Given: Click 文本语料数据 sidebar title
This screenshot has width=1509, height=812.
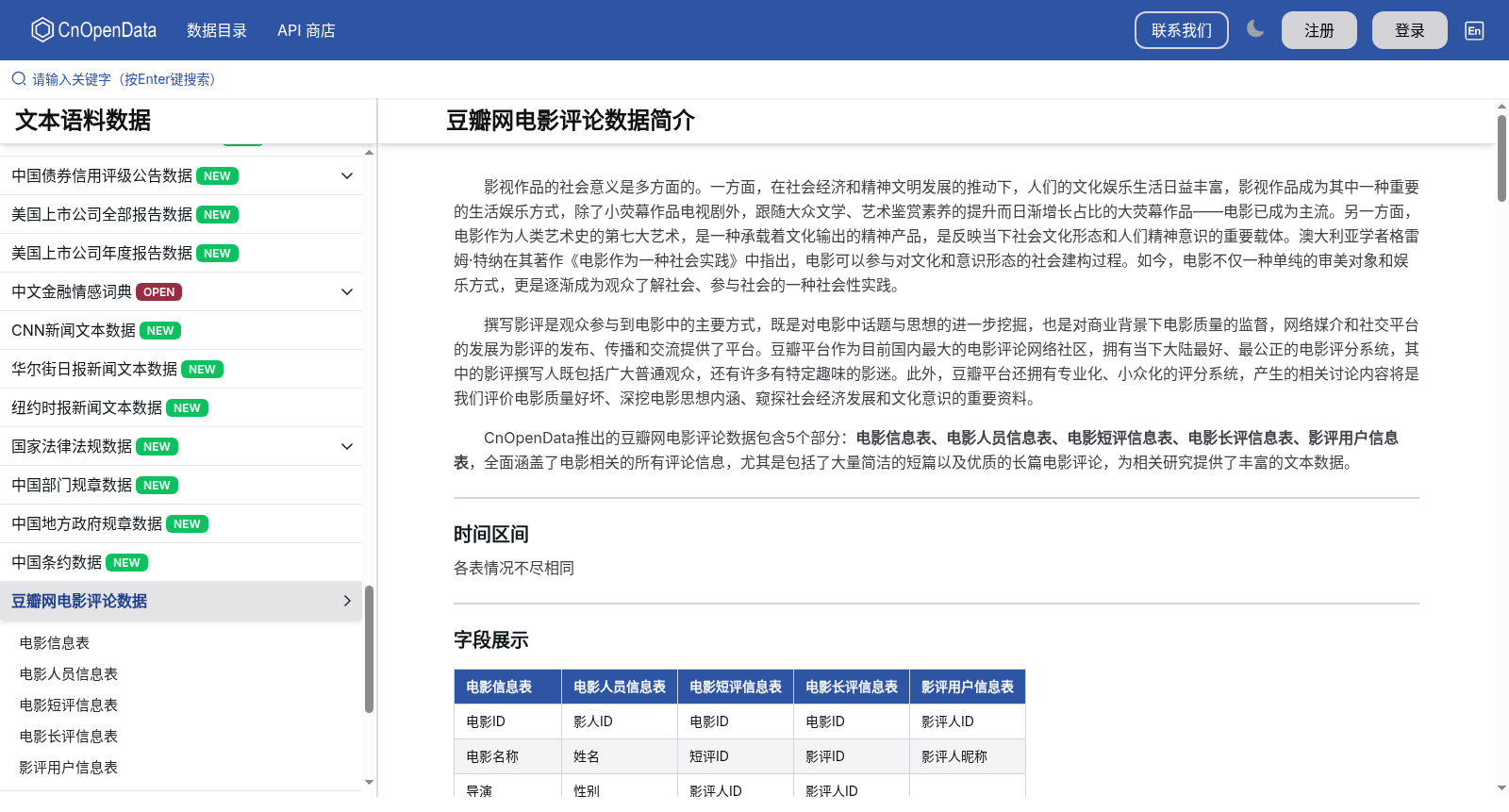Looking at the screenshot, I should tap(83, 121).
